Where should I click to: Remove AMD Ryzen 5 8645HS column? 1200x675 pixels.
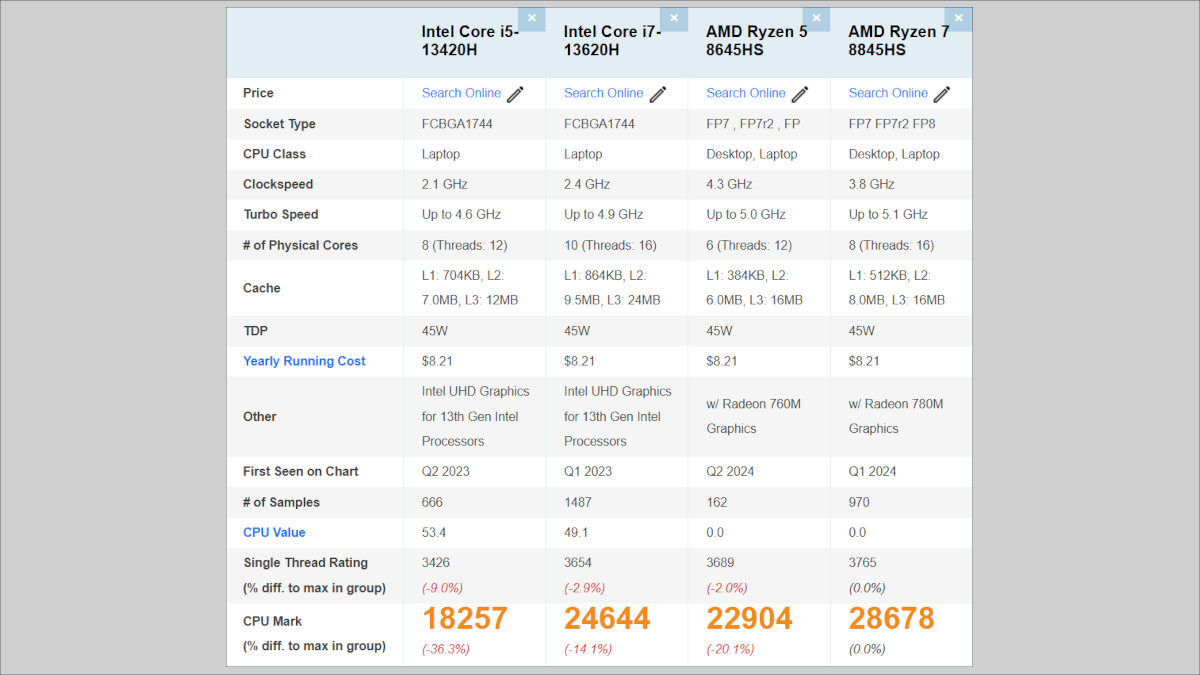817,18
